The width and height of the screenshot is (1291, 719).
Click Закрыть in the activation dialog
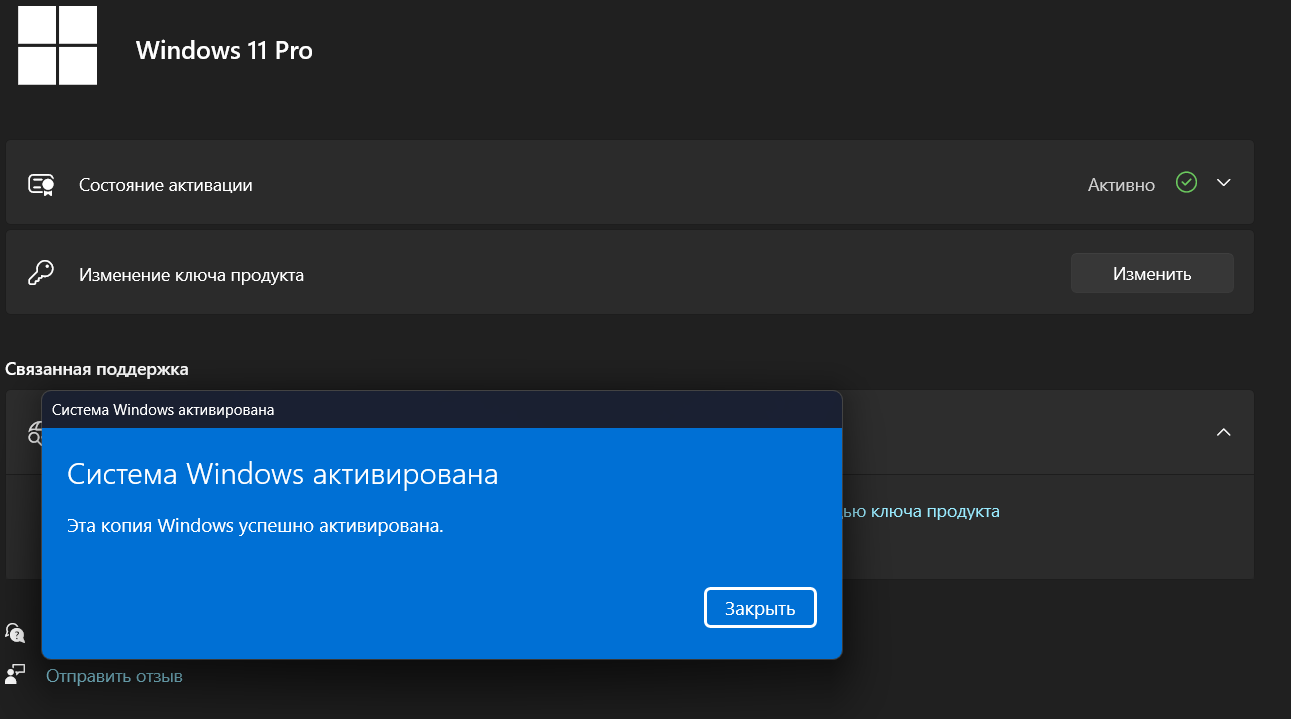pyautogui.click(x=760, y=608)
